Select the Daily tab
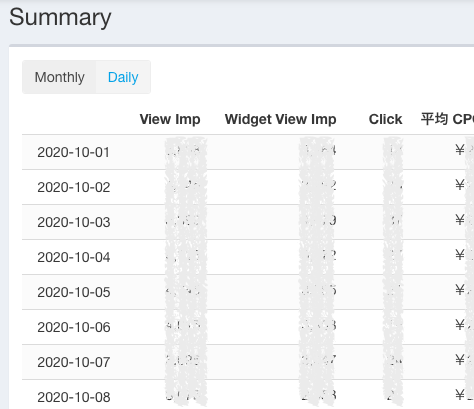 [x=123, y=77]
